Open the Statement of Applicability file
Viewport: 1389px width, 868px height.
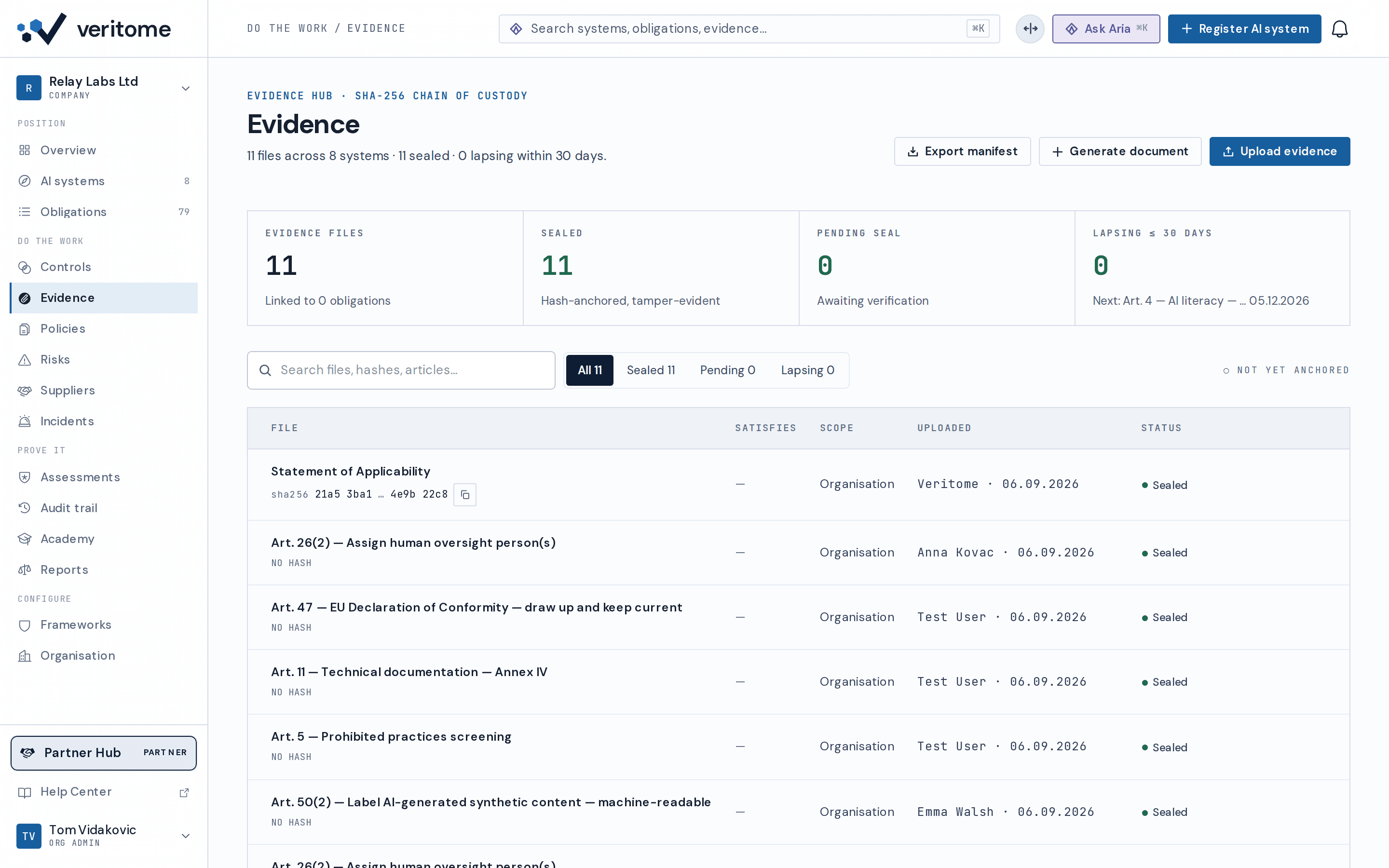351,471
